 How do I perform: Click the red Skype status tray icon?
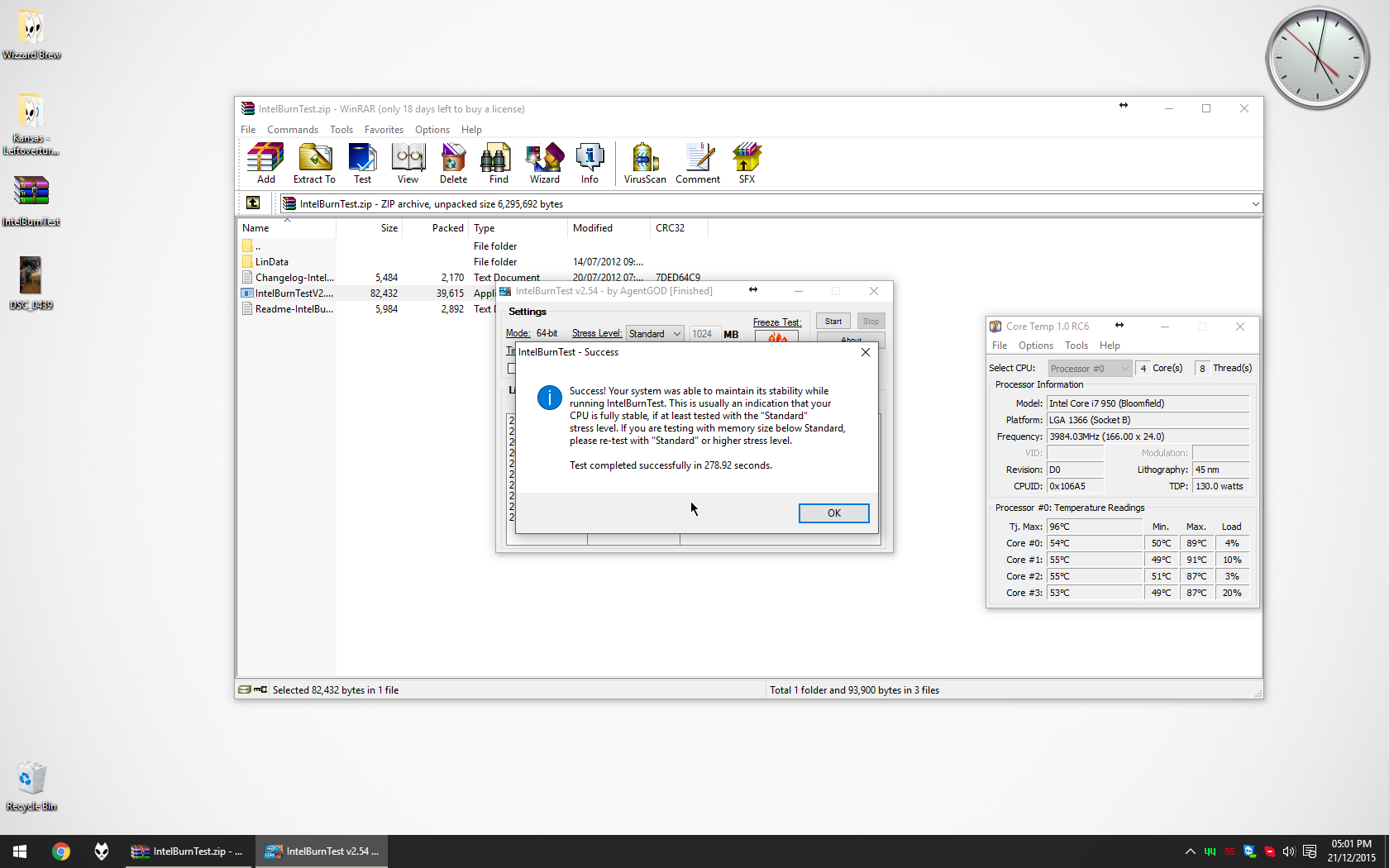point(1269,851)
